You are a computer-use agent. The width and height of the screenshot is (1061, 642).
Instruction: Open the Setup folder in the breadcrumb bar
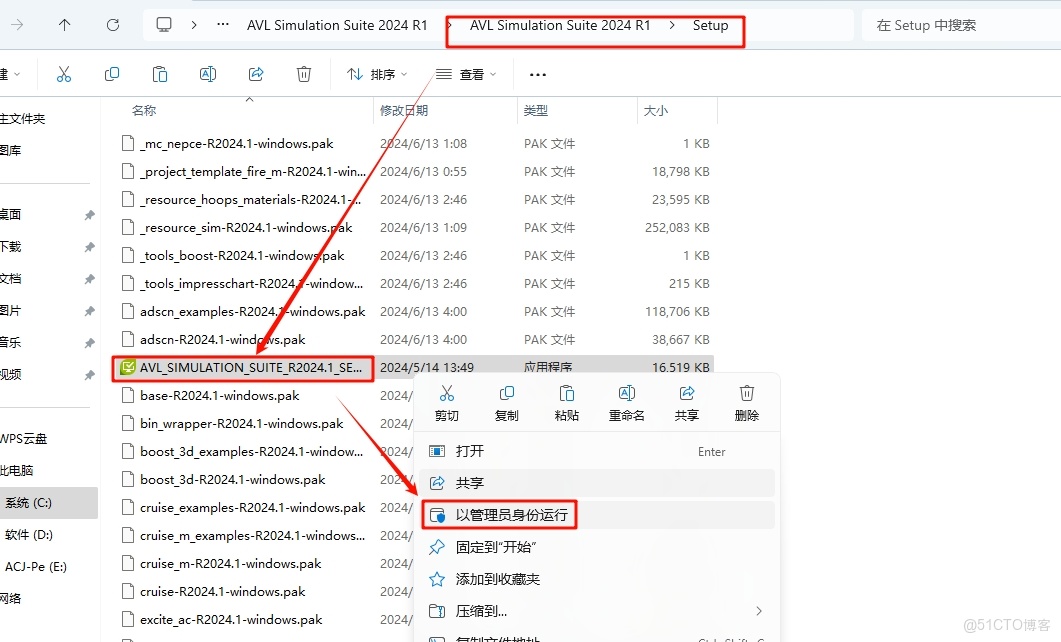click(x=712, y=25)
